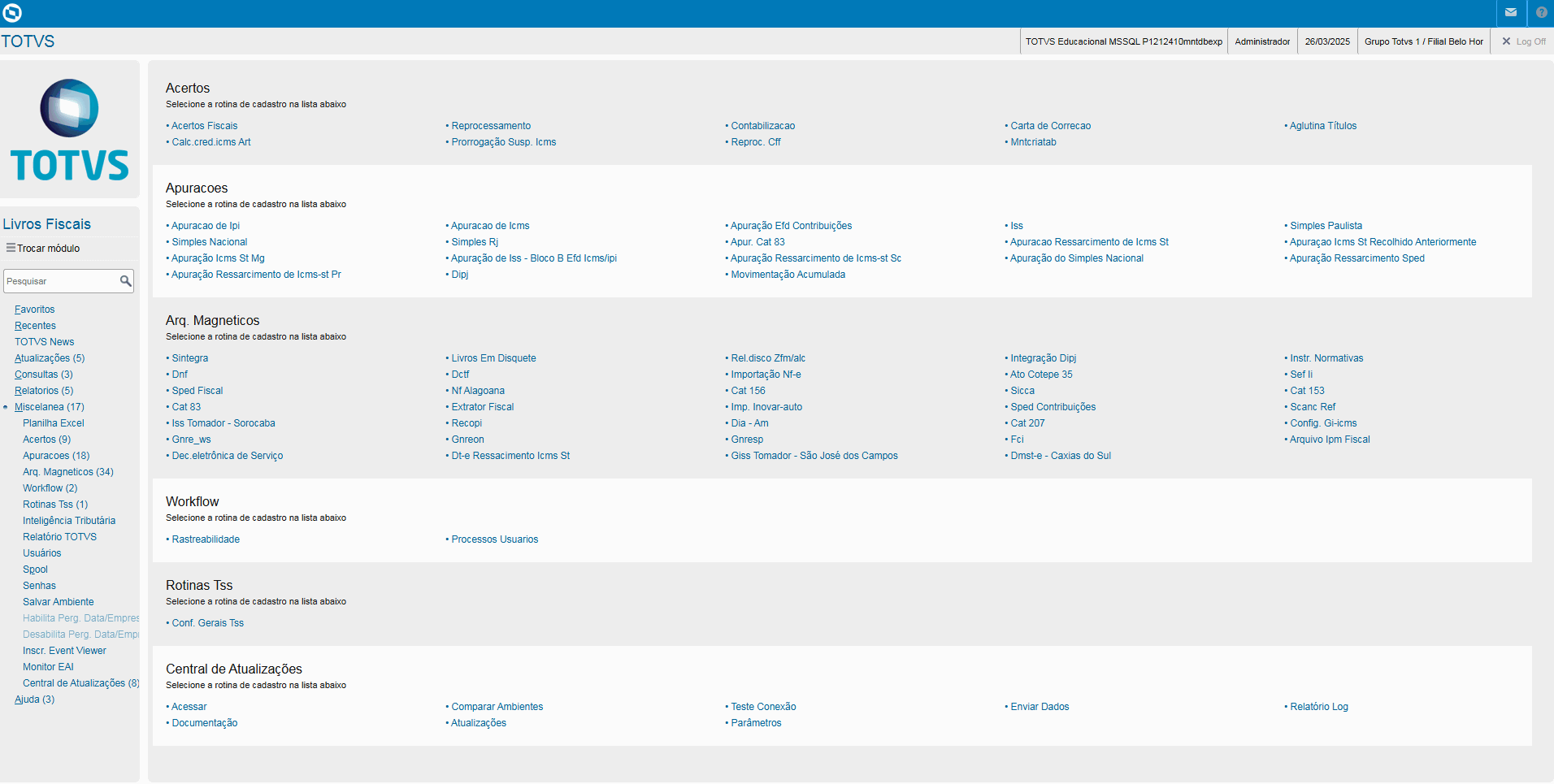The width and height of the screenshot is (1554, 784).
Task: Open Apuracao de Icms link
Action: pos(490,226)
